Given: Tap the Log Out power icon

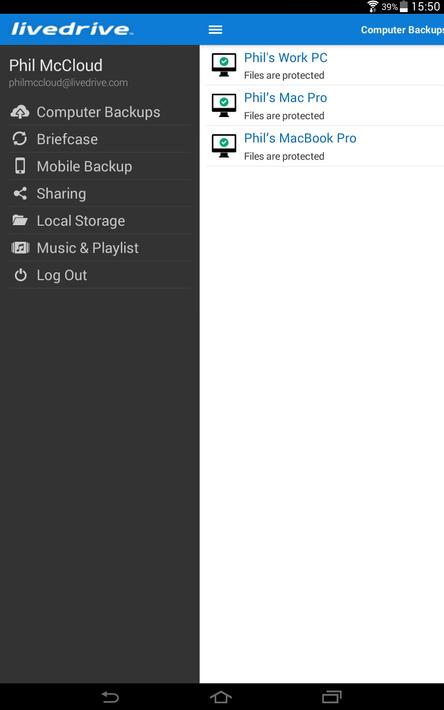Looking at the screenshot, I should pos(20,275).
